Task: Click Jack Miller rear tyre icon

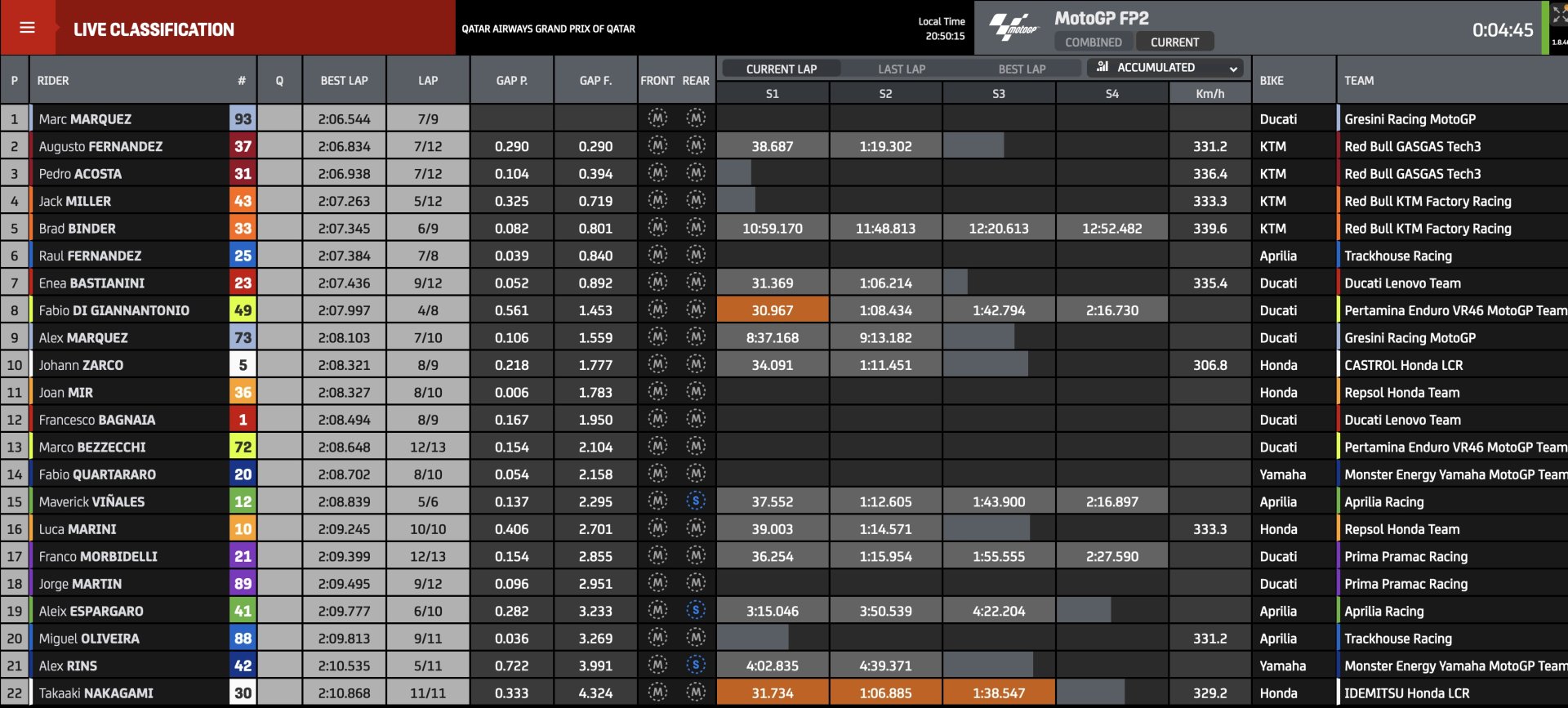Action: click(696, 200)
